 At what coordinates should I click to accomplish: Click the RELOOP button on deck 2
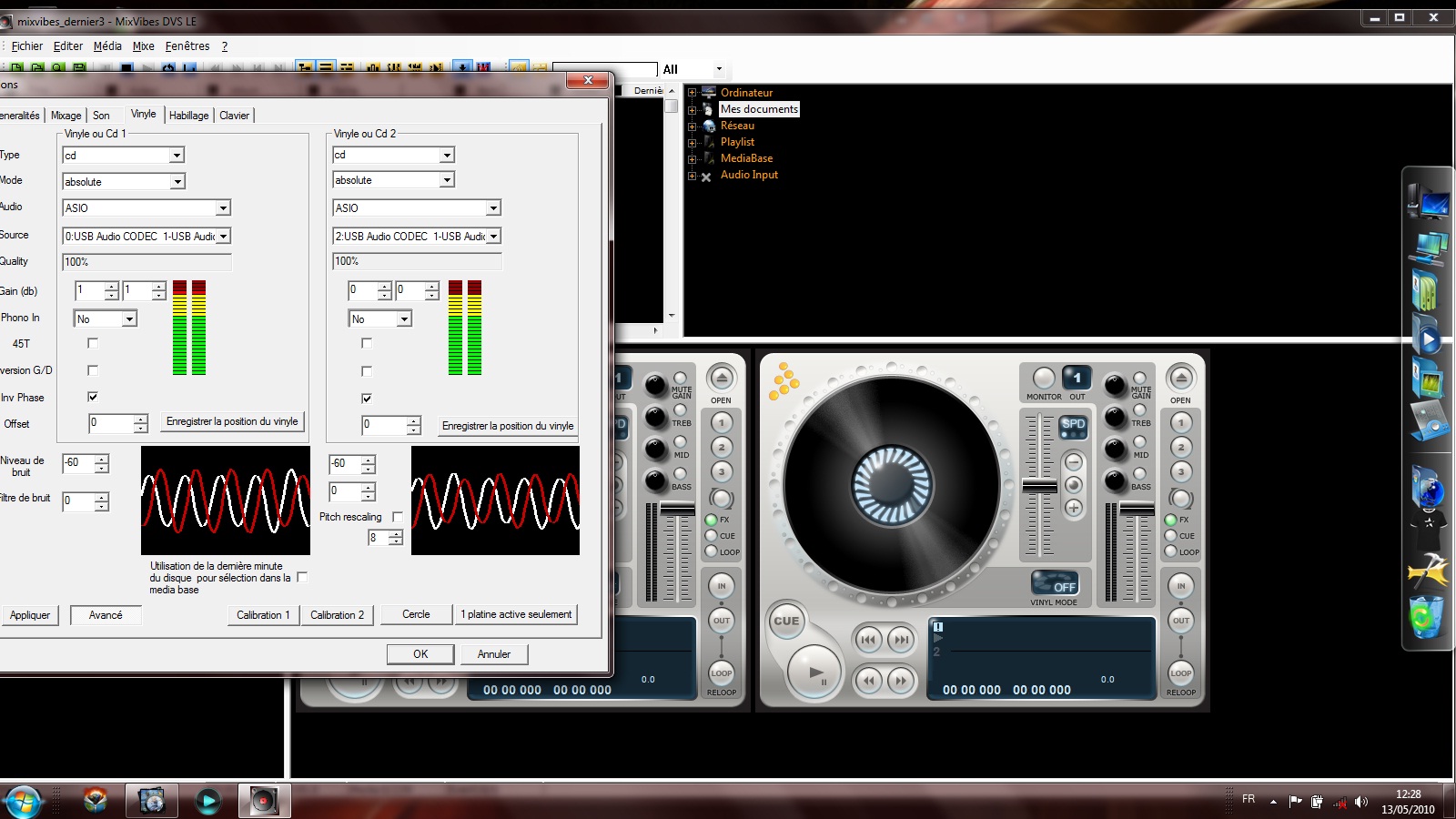tap(1180, 674)
